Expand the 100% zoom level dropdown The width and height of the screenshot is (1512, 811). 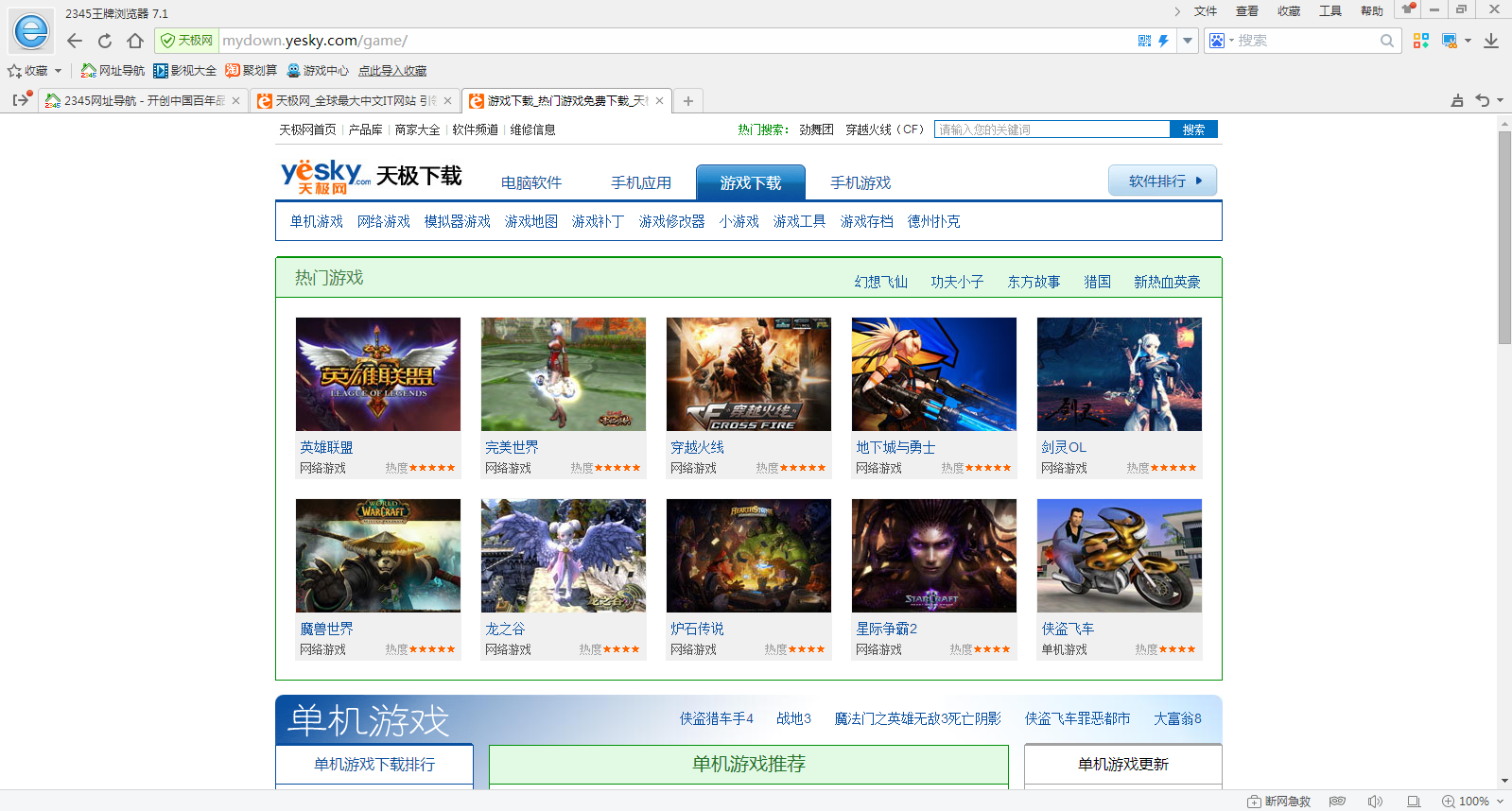(x=1500, y=802)
